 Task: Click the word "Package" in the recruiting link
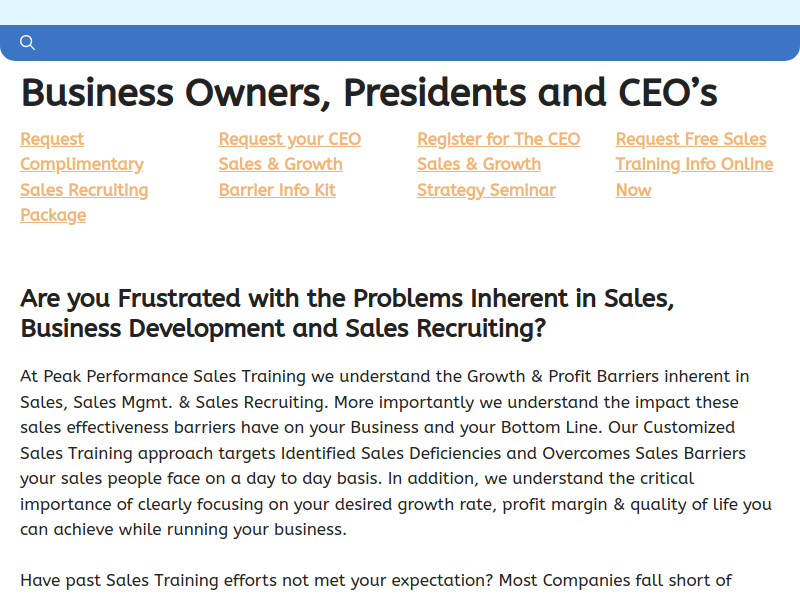(x=53, y=215)
